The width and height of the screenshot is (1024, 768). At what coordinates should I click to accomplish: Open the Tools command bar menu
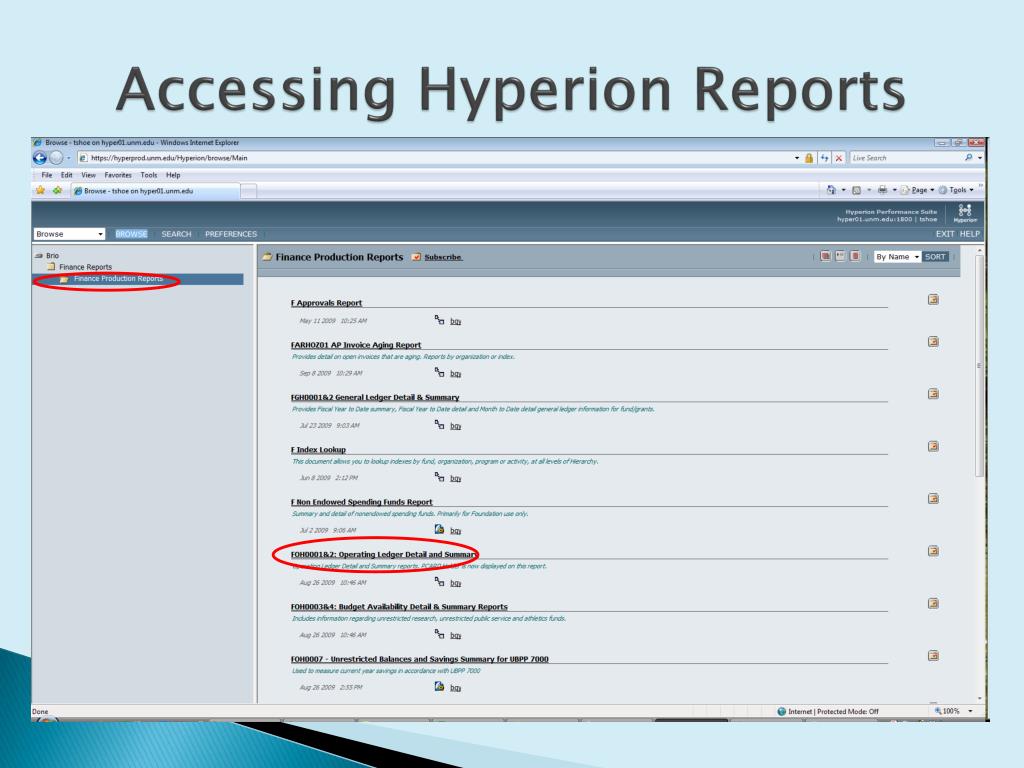coord(956,190)
